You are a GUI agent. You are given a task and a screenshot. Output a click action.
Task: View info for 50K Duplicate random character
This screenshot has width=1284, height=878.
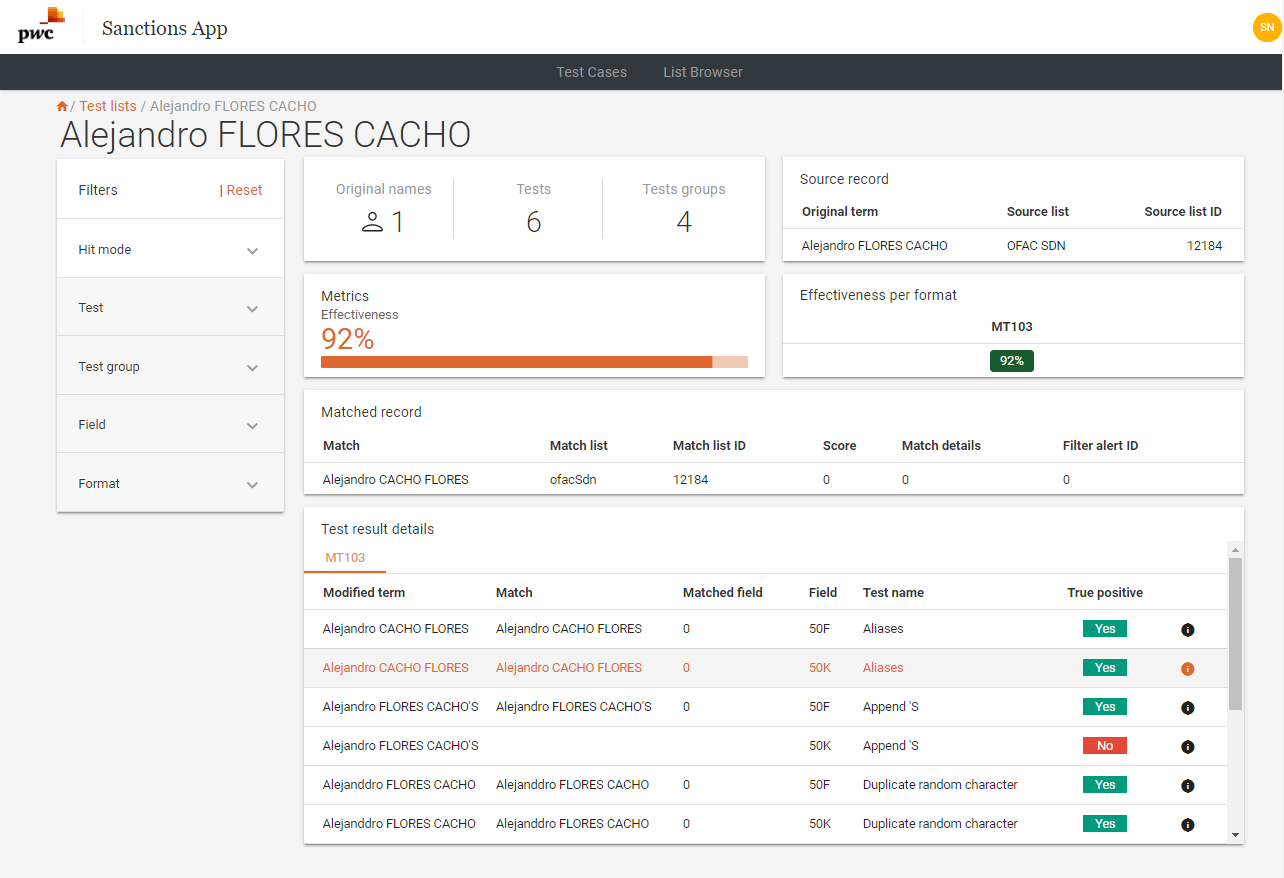1187,825
